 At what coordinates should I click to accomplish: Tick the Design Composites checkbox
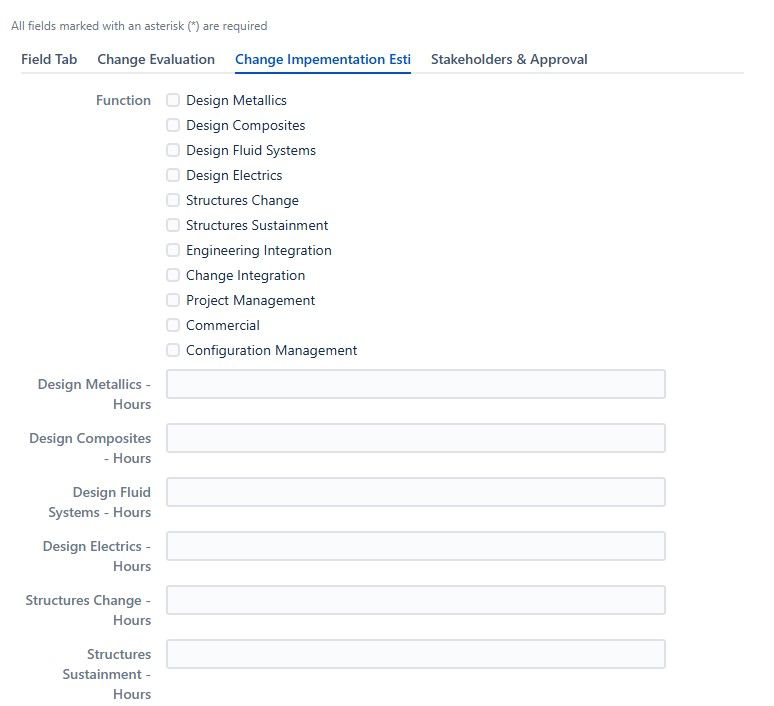(x=173, y=125)
